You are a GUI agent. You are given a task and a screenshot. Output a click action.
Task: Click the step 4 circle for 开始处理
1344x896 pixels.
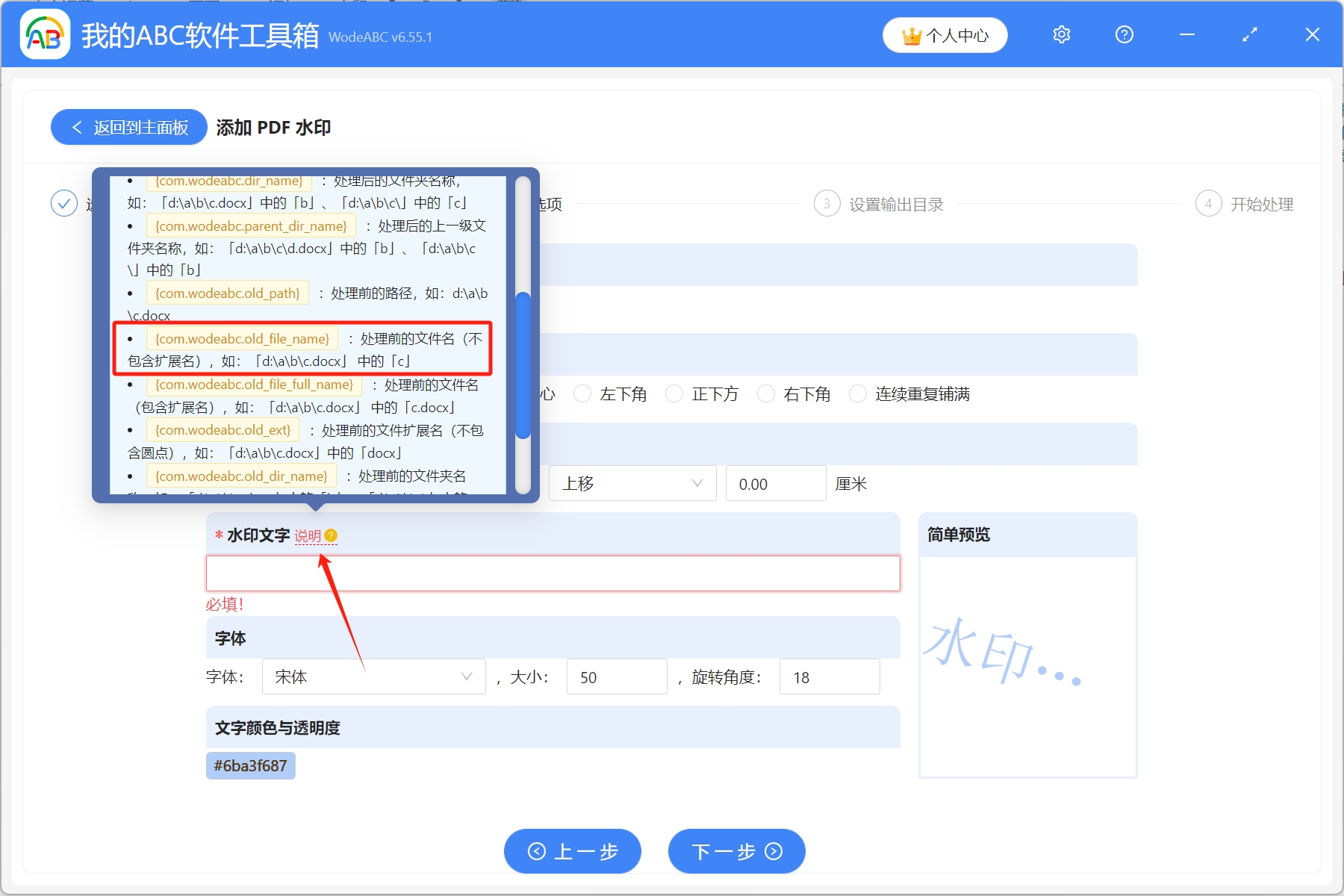1208,204
